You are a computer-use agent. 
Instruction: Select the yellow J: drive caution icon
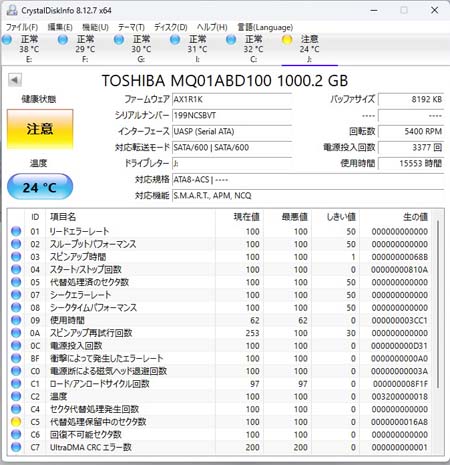pyautogui.click(x=287, y=40)
